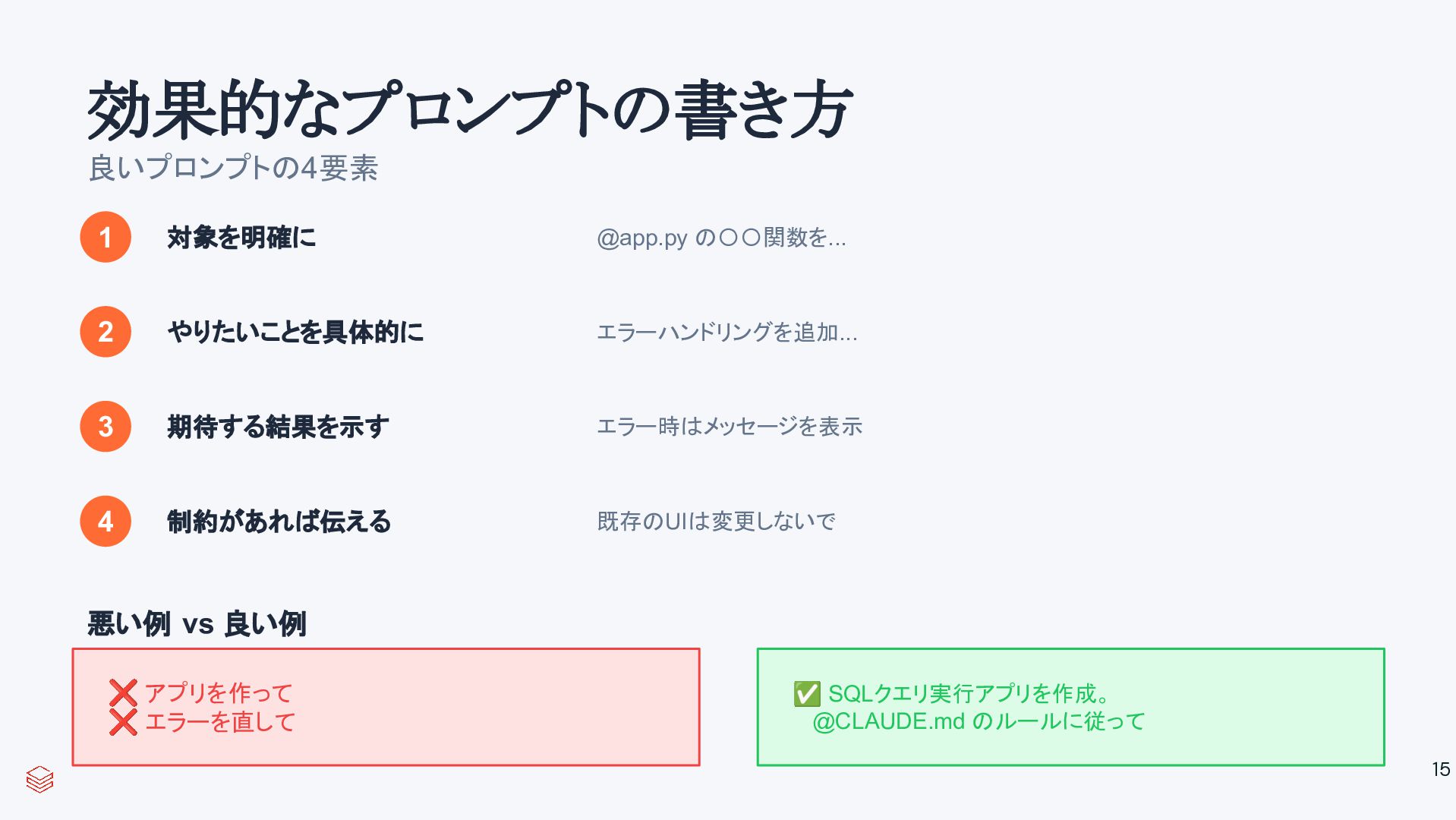Click the orange number 1 circle
1456x820 pixels.
[106, 238]
